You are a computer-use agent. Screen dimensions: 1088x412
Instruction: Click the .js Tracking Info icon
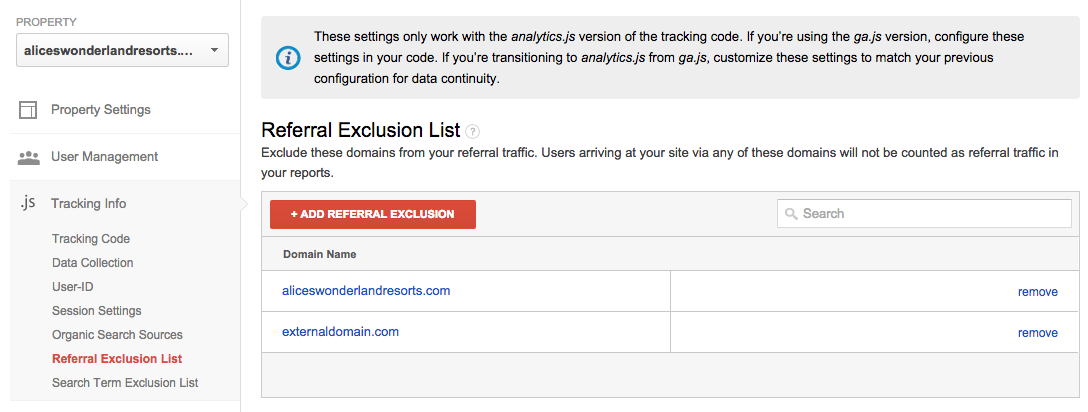[x=27, y=203]
